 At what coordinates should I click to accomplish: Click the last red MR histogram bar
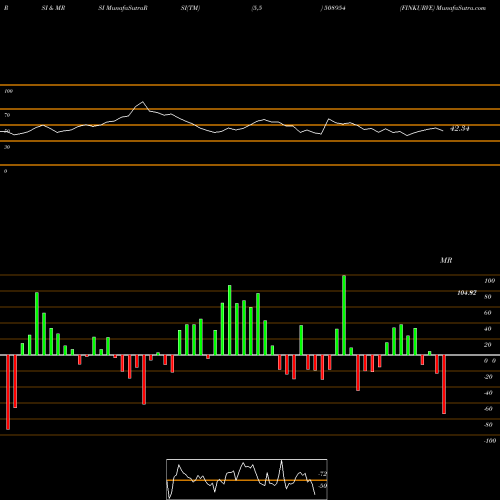[444, 384]
